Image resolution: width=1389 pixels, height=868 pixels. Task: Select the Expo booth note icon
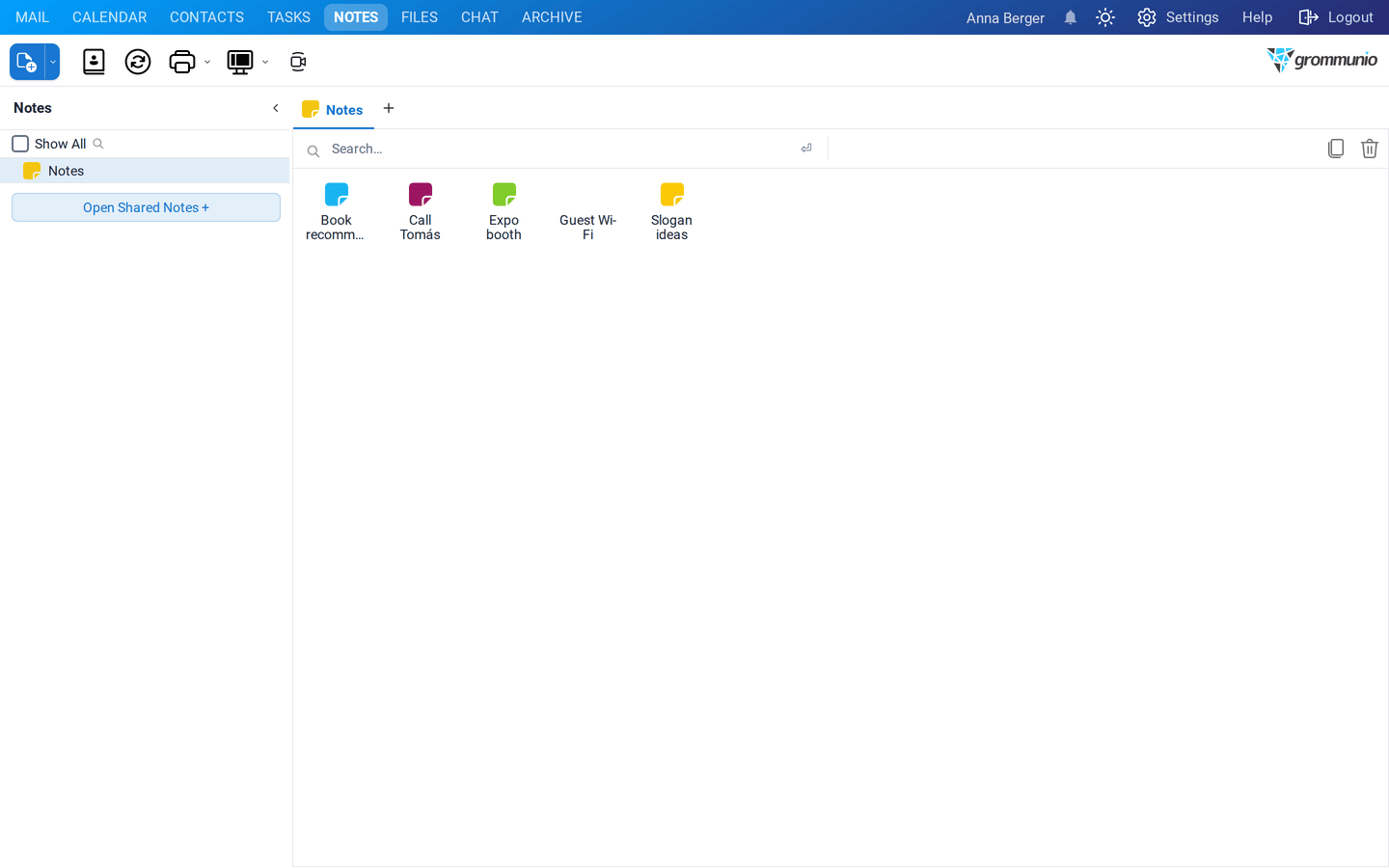point(504,194)
